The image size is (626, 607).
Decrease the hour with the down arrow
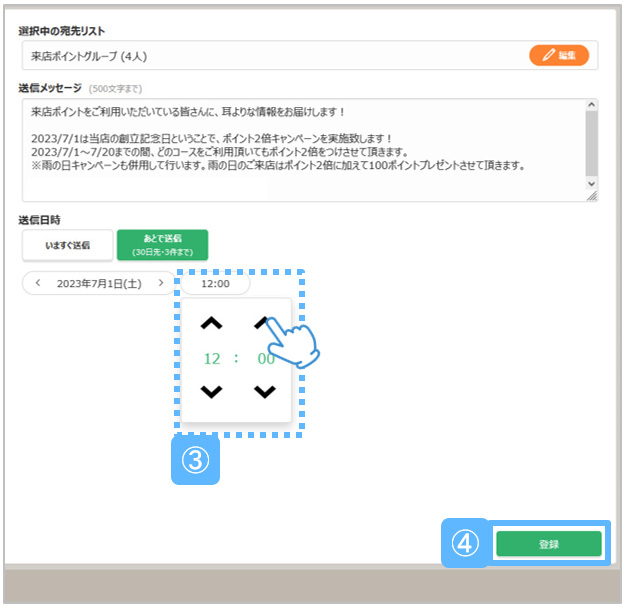[x=211, y=391]
